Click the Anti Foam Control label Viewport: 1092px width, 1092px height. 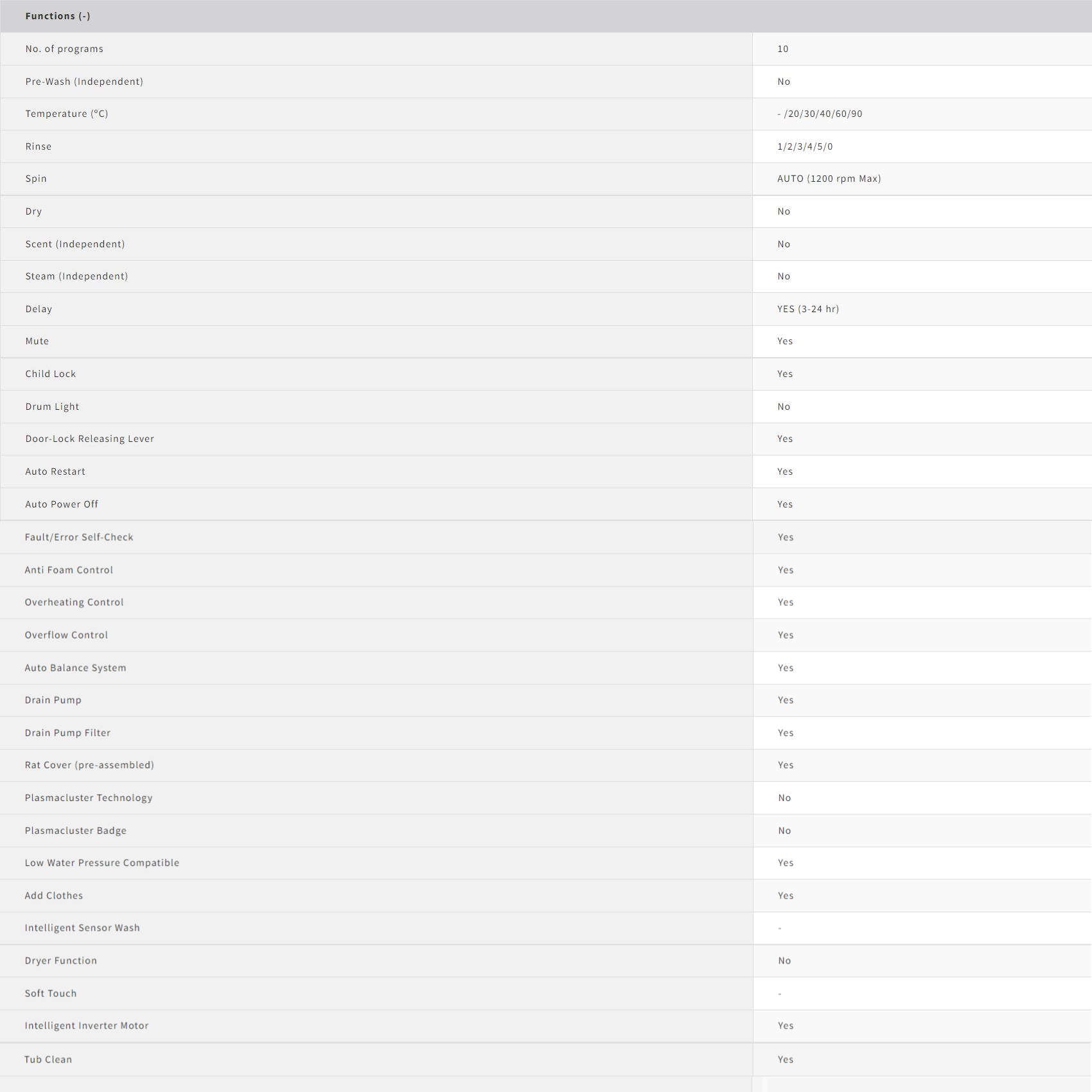click(69, 570)
